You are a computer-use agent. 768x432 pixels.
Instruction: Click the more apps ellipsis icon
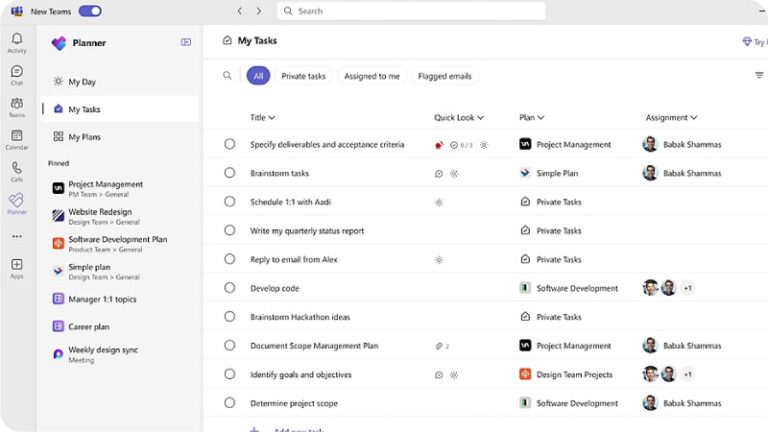click(x=17, y=236)
